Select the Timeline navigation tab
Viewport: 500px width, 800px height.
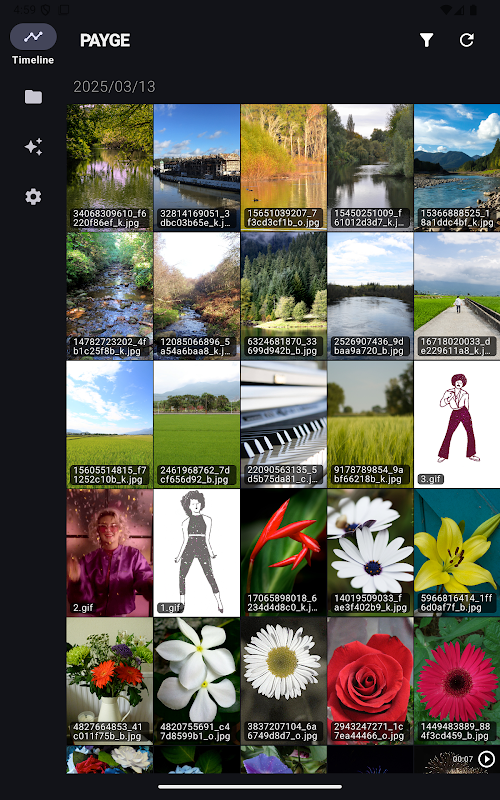pyautogui.click(x=33, y=44)
